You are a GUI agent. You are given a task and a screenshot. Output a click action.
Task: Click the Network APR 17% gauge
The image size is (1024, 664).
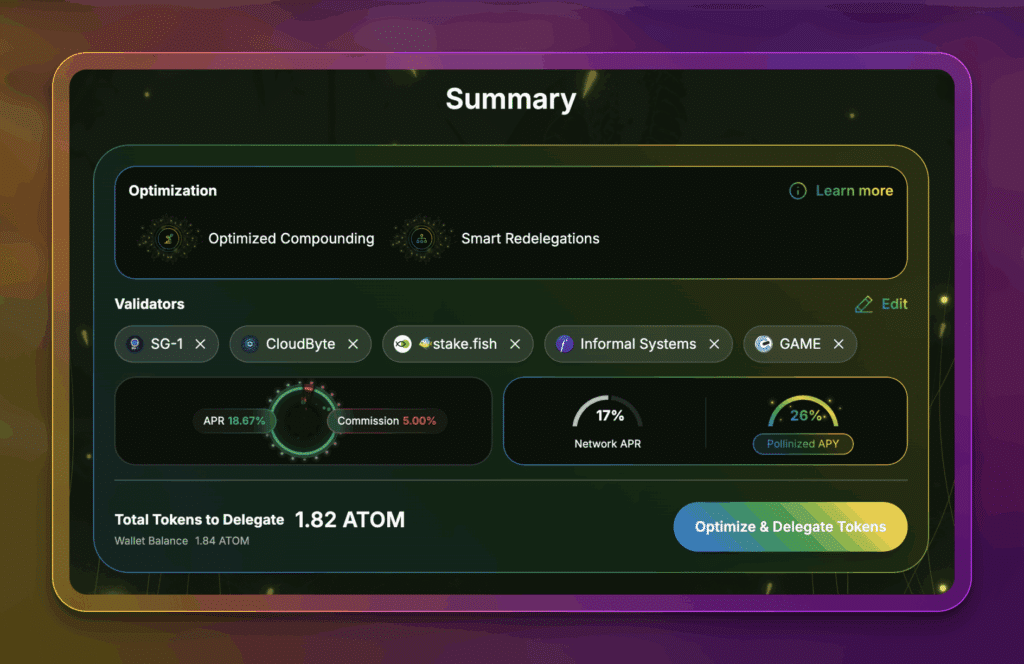point(609,414)
